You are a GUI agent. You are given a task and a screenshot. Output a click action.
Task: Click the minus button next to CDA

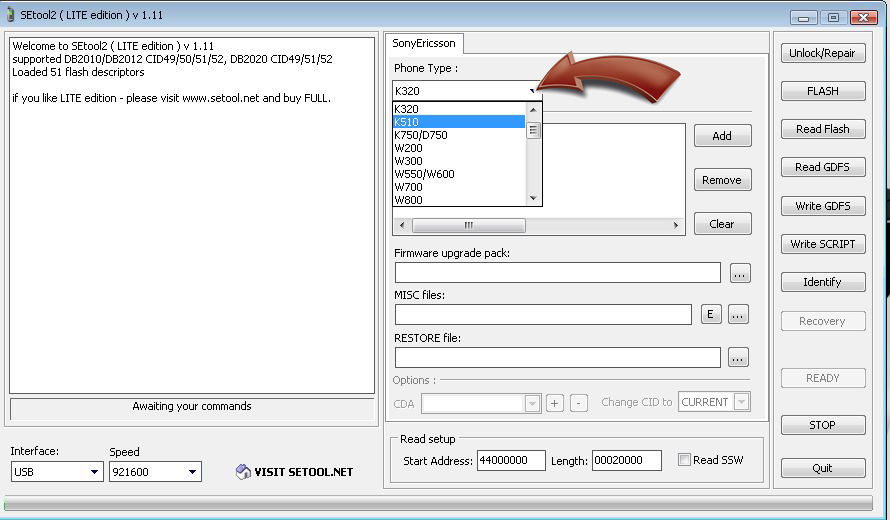pos(578,404)
